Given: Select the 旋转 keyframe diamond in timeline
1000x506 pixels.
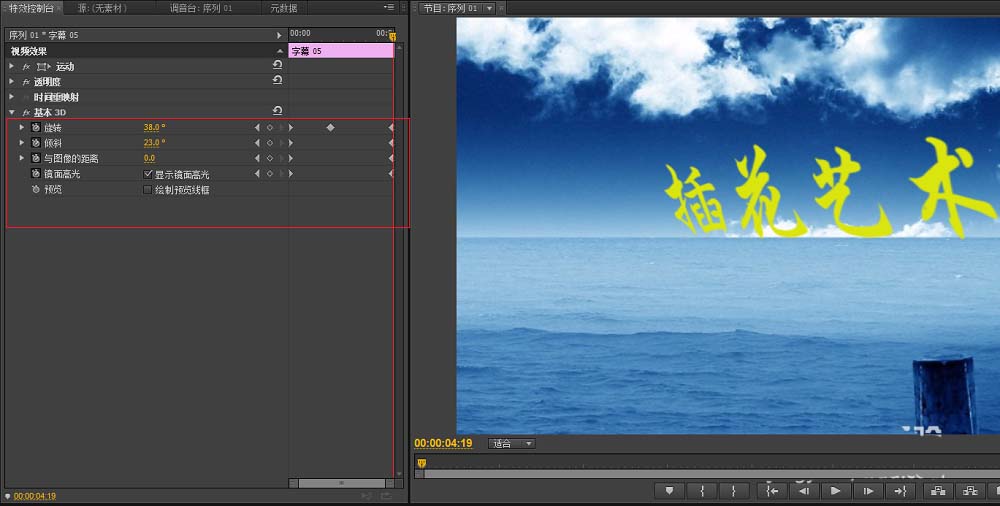Looking at the screenshot, I should click(330, 128).
